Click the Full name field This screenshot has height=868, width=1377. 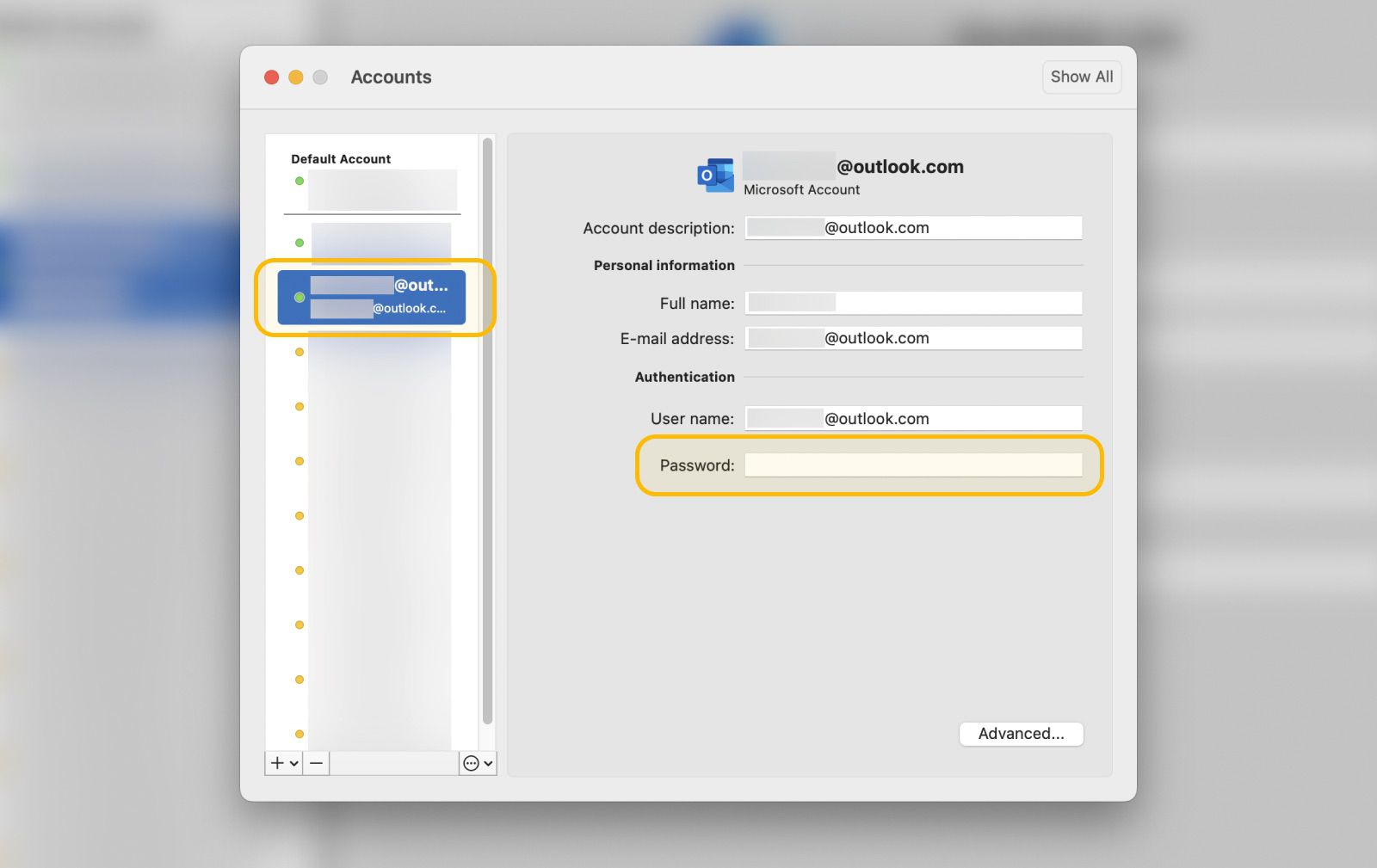pos(913,303)
